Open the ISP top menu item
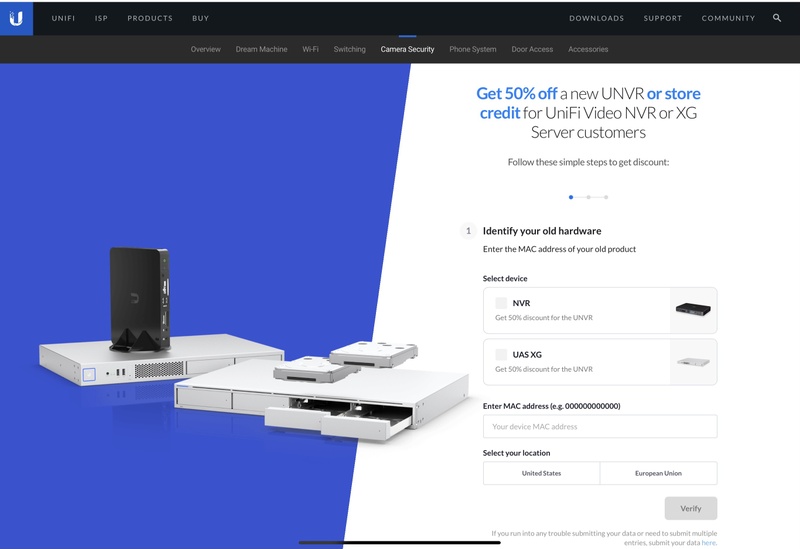800x549 pixels. point(101,18)
